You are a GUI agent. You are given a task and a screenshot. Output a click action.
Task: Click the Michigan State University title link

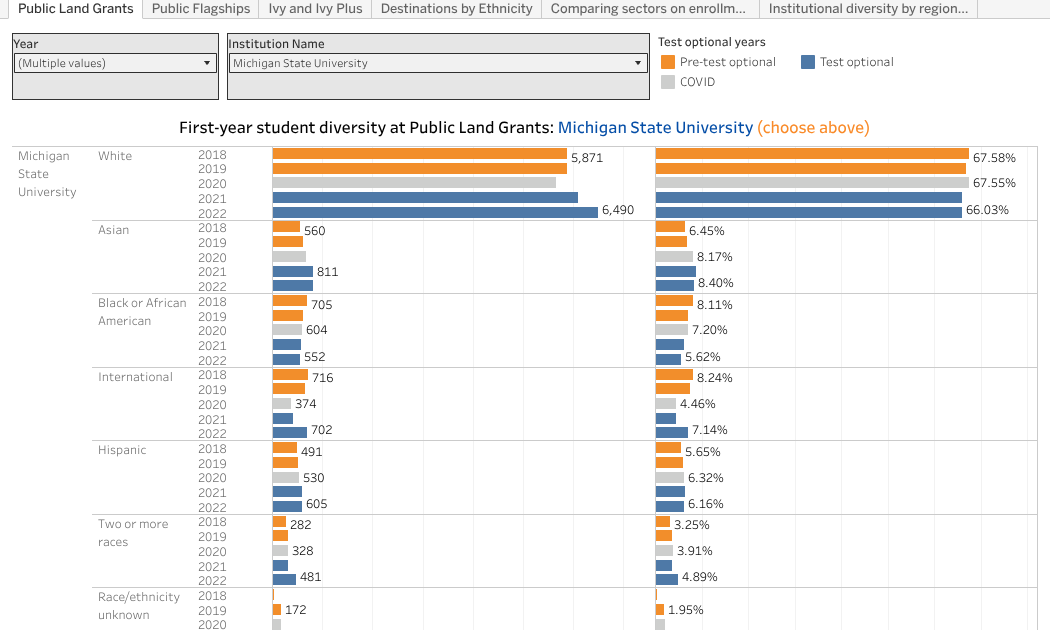coord(655,128)
